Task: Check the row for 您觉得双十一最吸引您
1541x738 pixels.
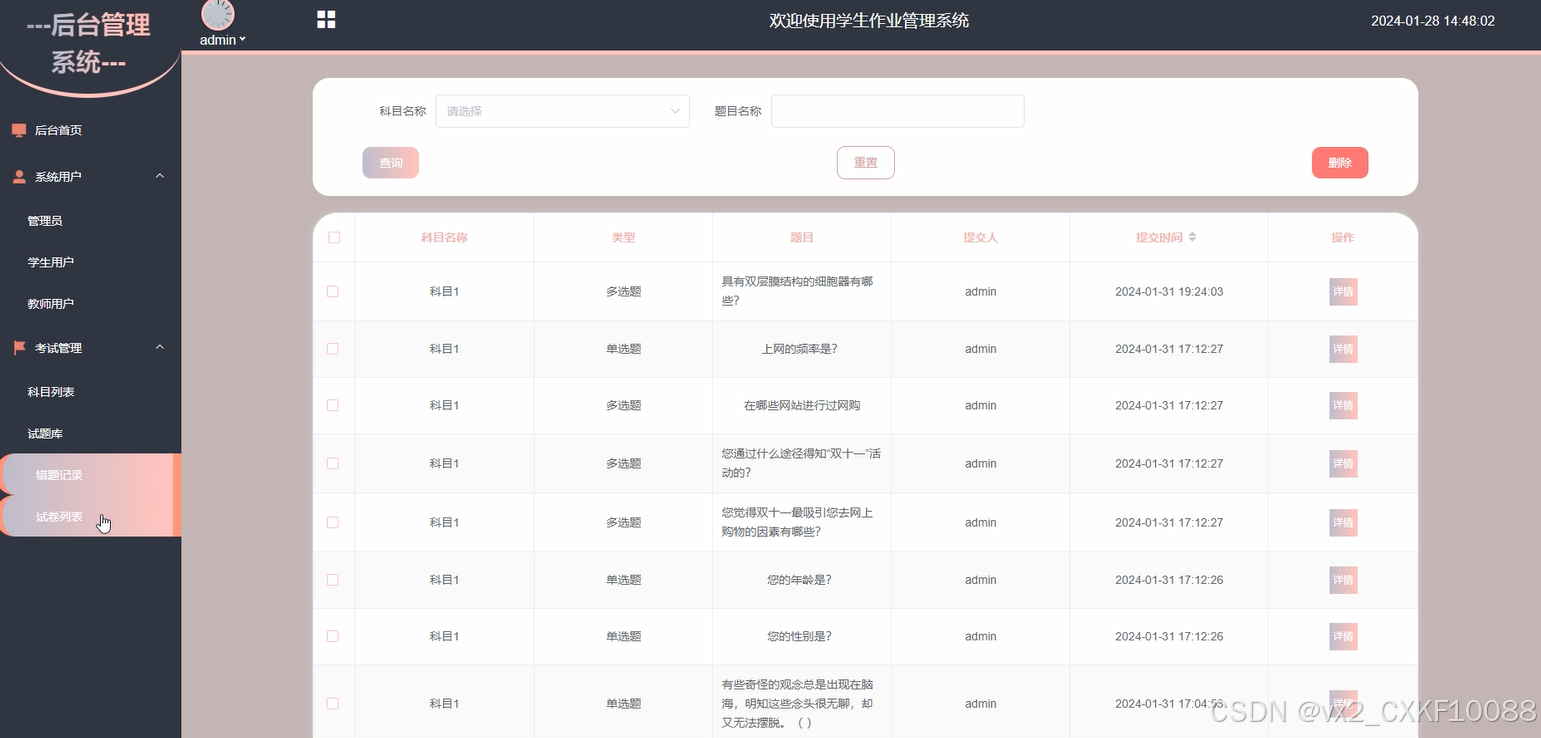Action: tap(333, 522)
